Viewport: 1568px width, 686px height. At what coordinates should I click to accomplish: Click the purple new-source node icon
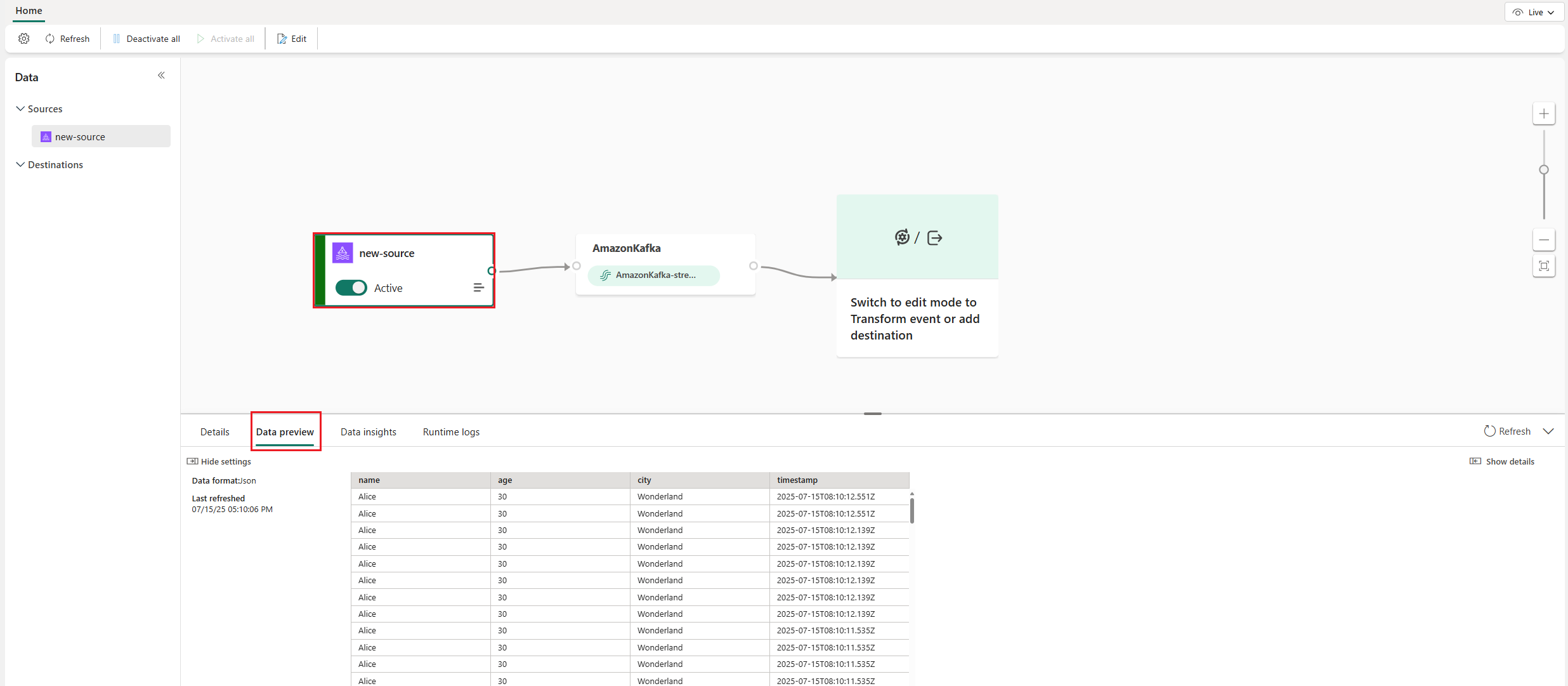click(x=343, y=253)
